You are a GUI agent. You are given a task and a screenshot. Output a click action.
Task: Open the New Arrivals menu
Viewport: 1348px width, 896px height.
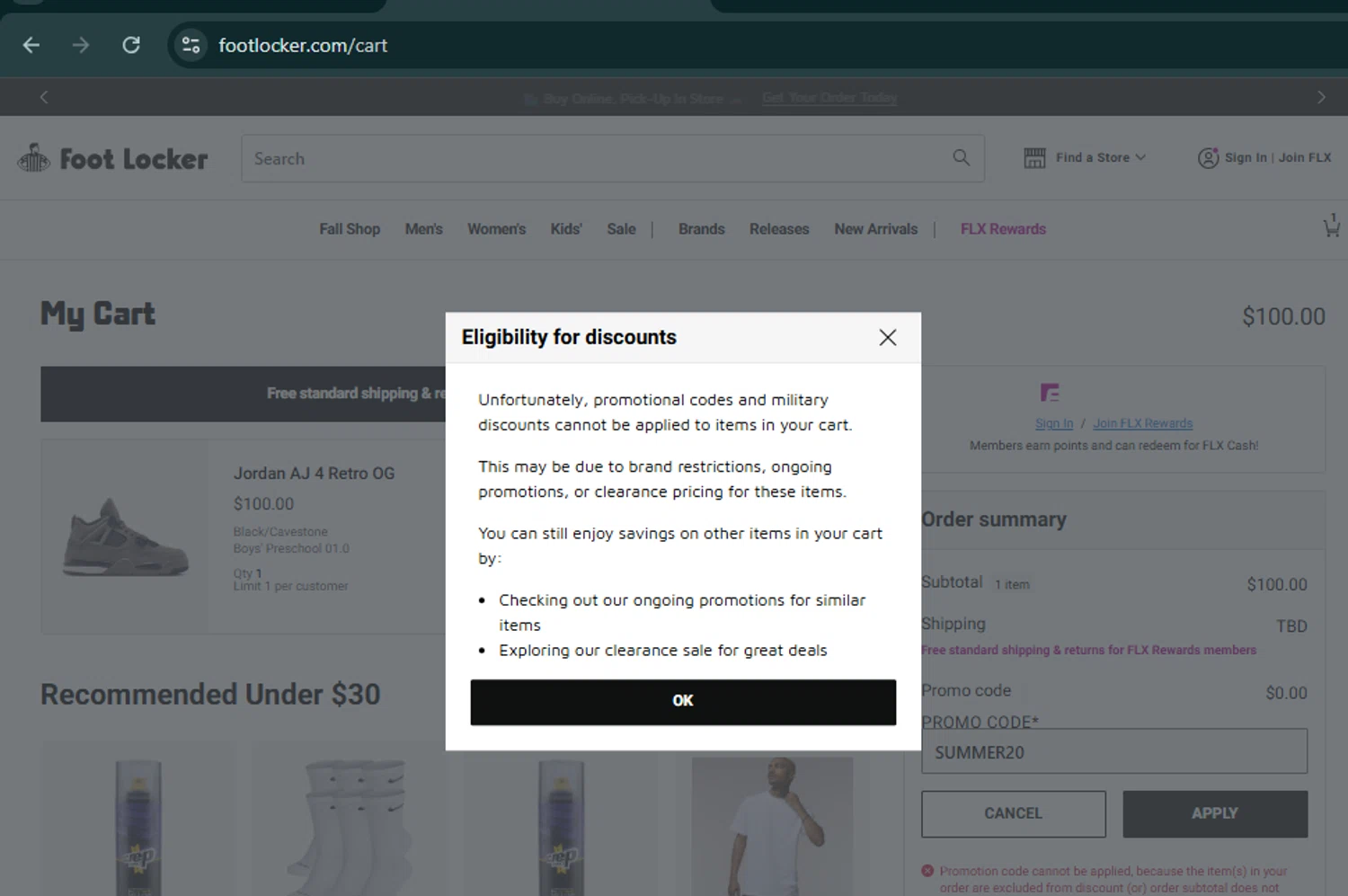[876, 229]
